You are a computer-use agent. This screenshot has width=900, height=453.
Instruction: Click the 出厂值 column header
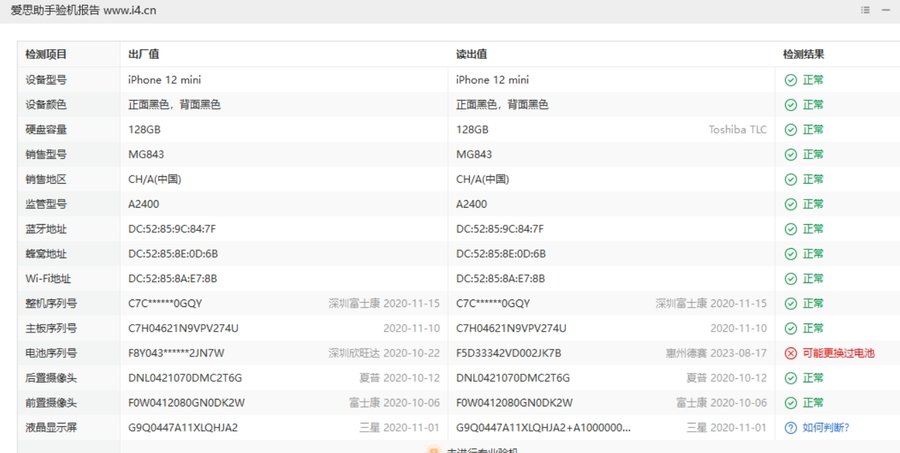point(143,55)
